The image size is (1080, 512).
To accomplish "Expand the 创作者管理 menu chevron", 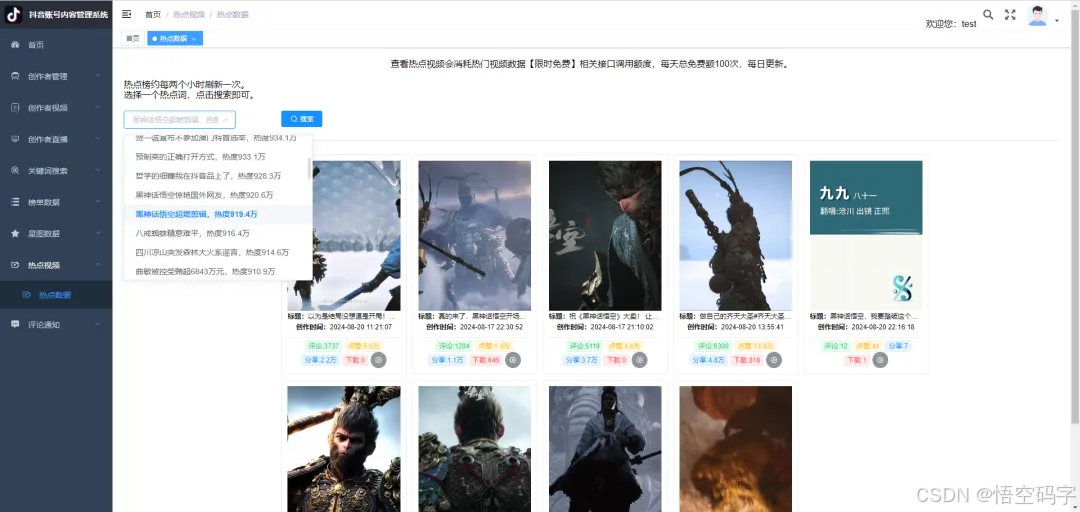I will pyautogui.click(x=98, y=76).
